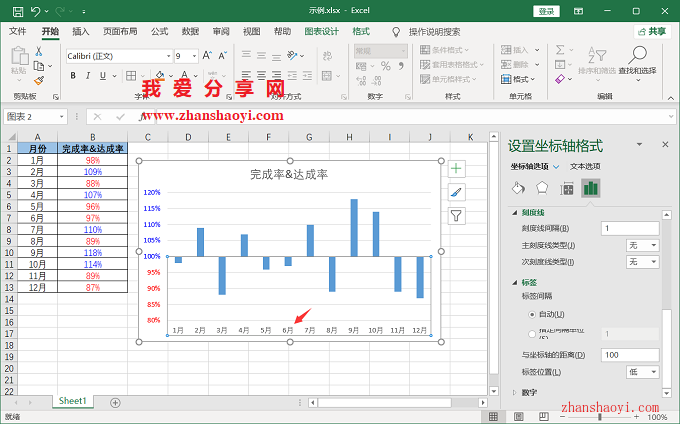
Task: Open the font name Calibri dropdown
Action: 169,56
